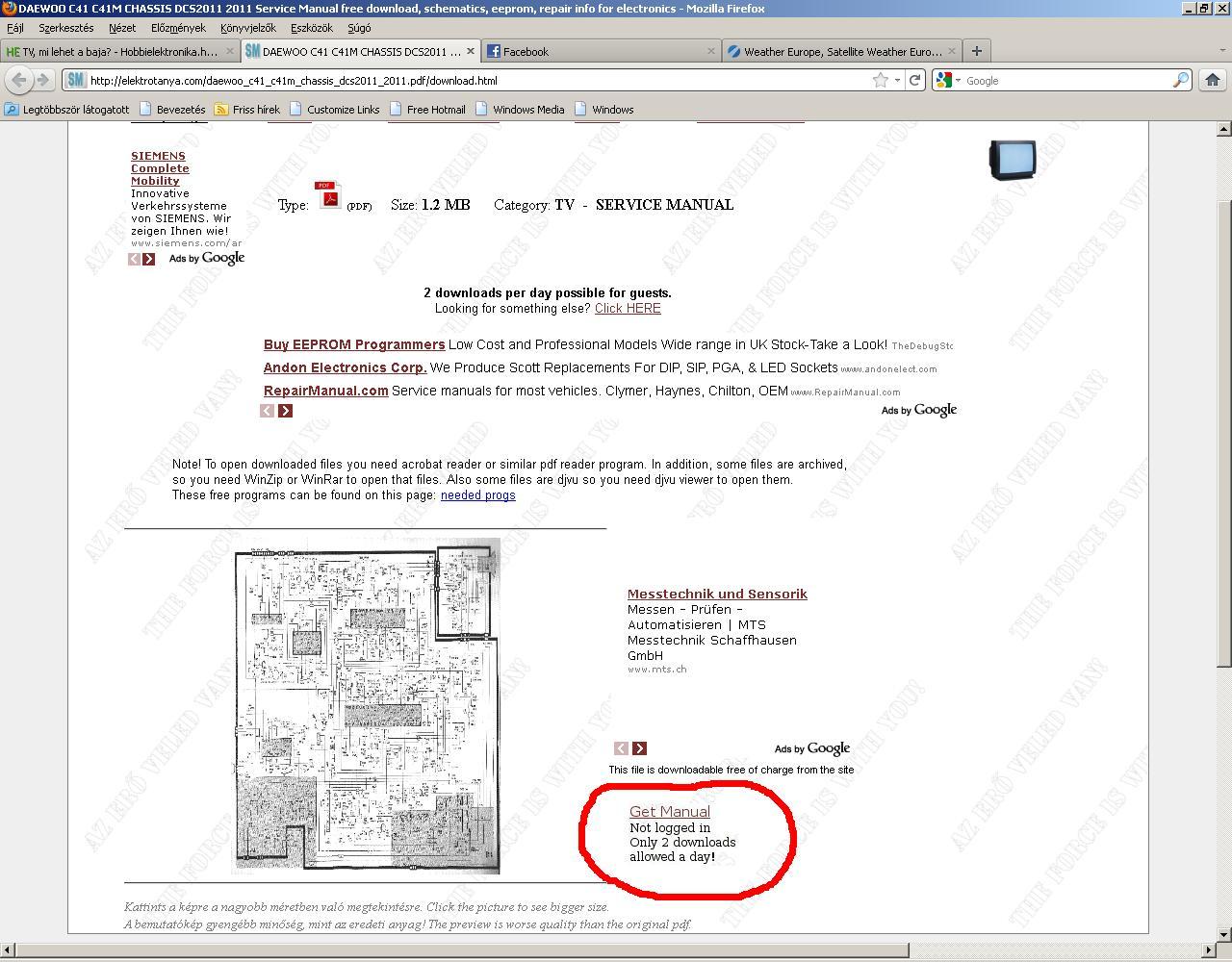1232x962 pixels.
Task: Open the Customize Links bookmark
Action: point(334,110)
